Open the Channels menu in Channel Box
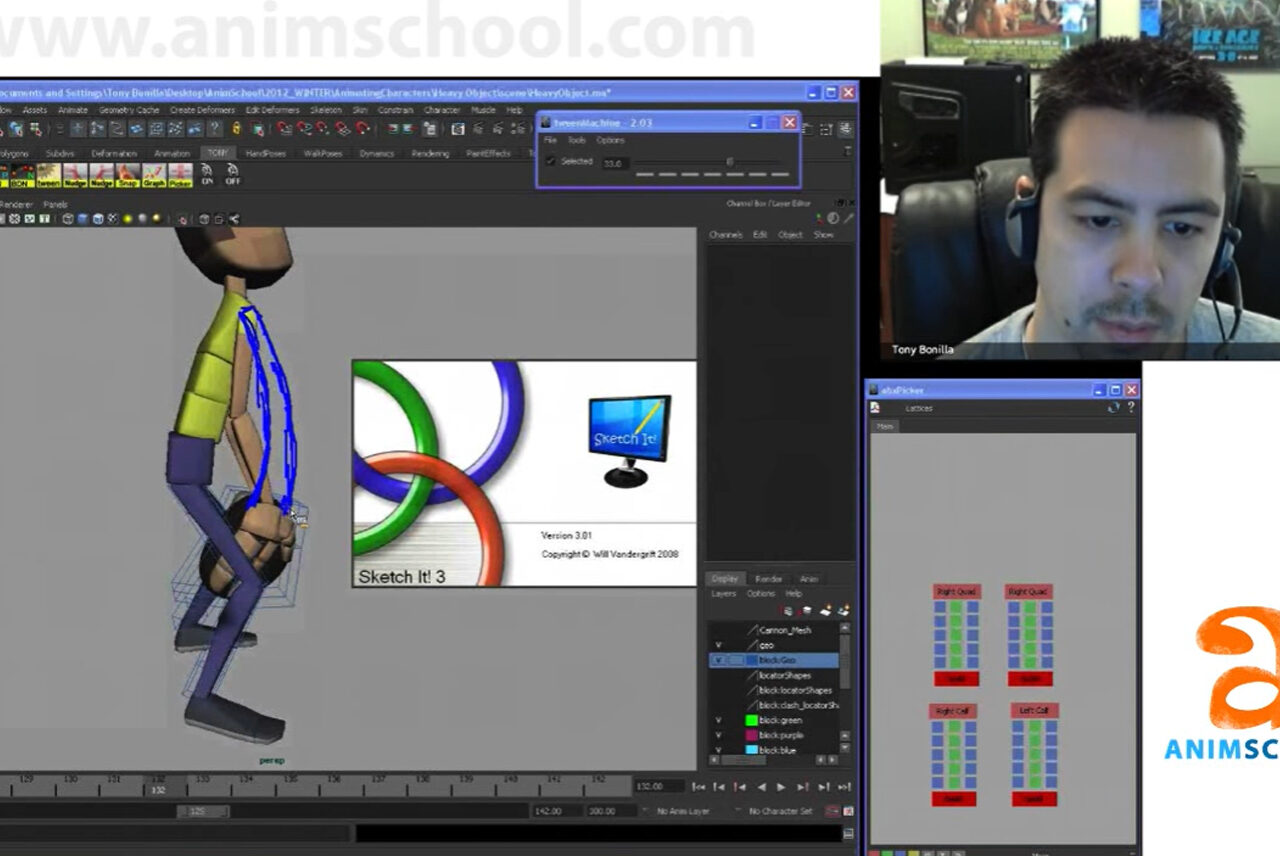Image resolution: width=1280 pixels, height=856 pixels. pyautogui.click(x=725, y=235)
